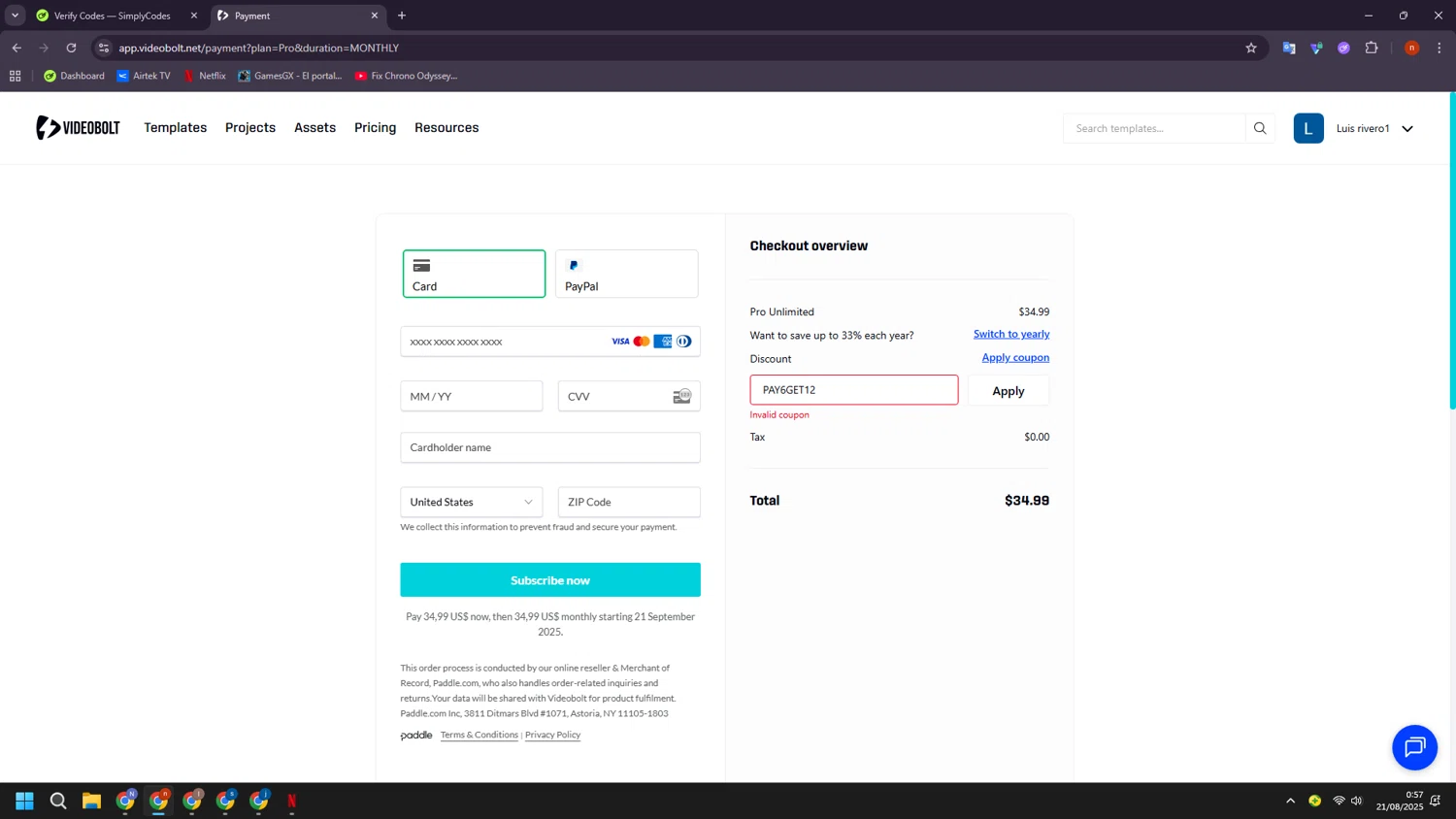Click the taskbar clock showing 0:57
This screenshot has height=819, width=1456.
click(x=1399, y=801)
